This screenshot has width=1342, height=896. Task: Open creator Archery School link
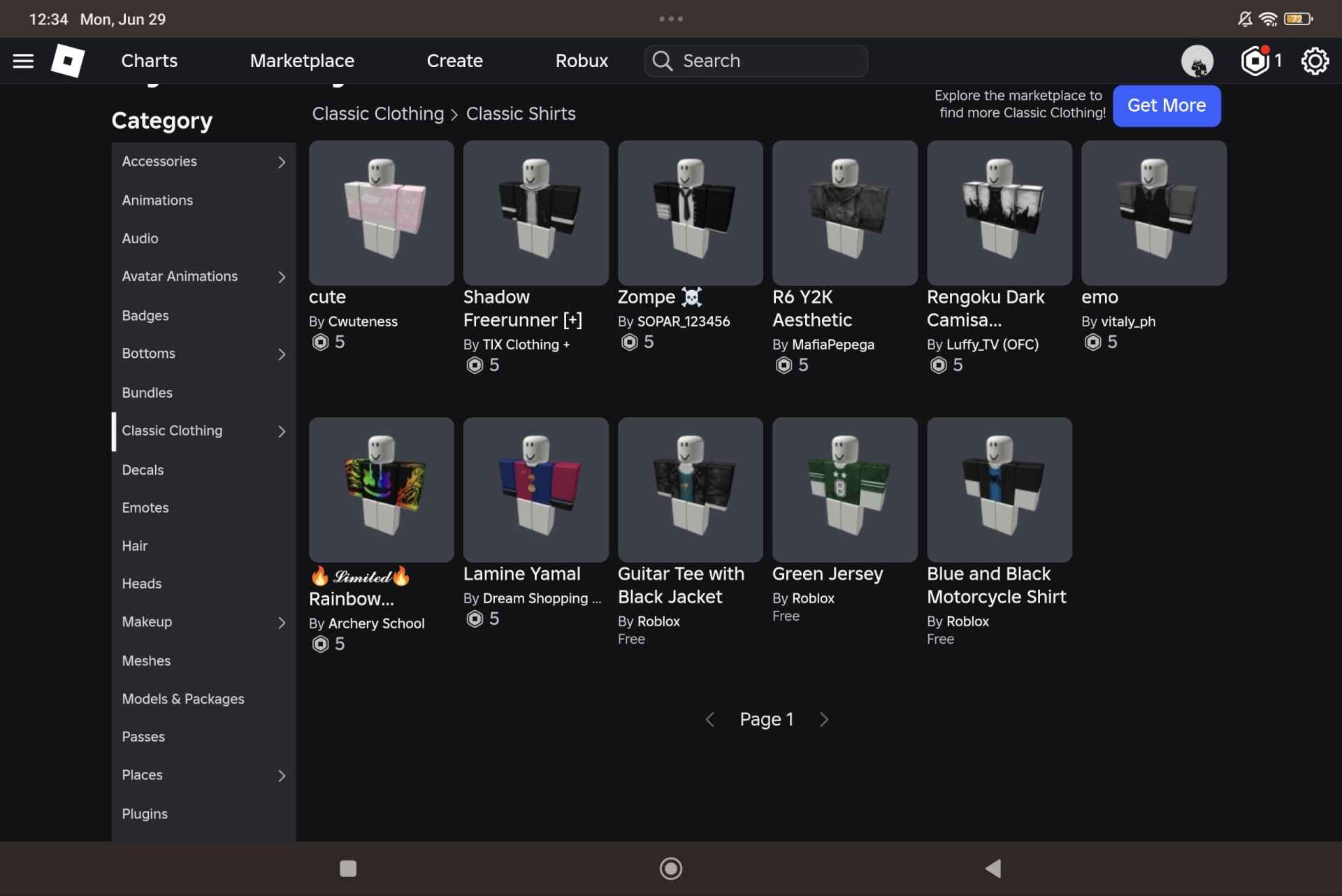click(x=376, y=623)
